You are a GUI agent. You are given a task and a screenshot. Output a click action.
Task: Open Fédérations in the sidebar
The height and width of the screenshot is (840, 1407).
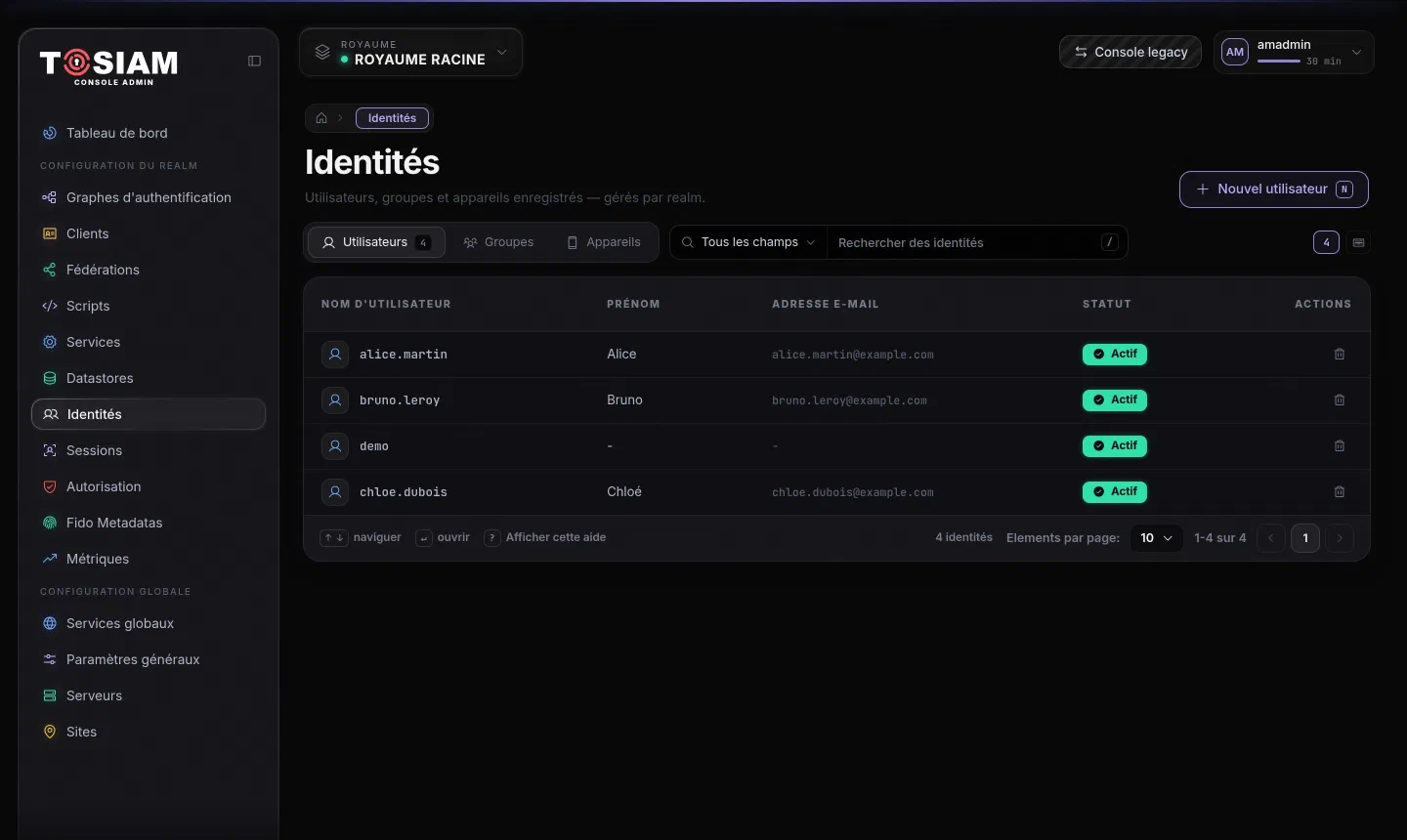tap(149, 270)
